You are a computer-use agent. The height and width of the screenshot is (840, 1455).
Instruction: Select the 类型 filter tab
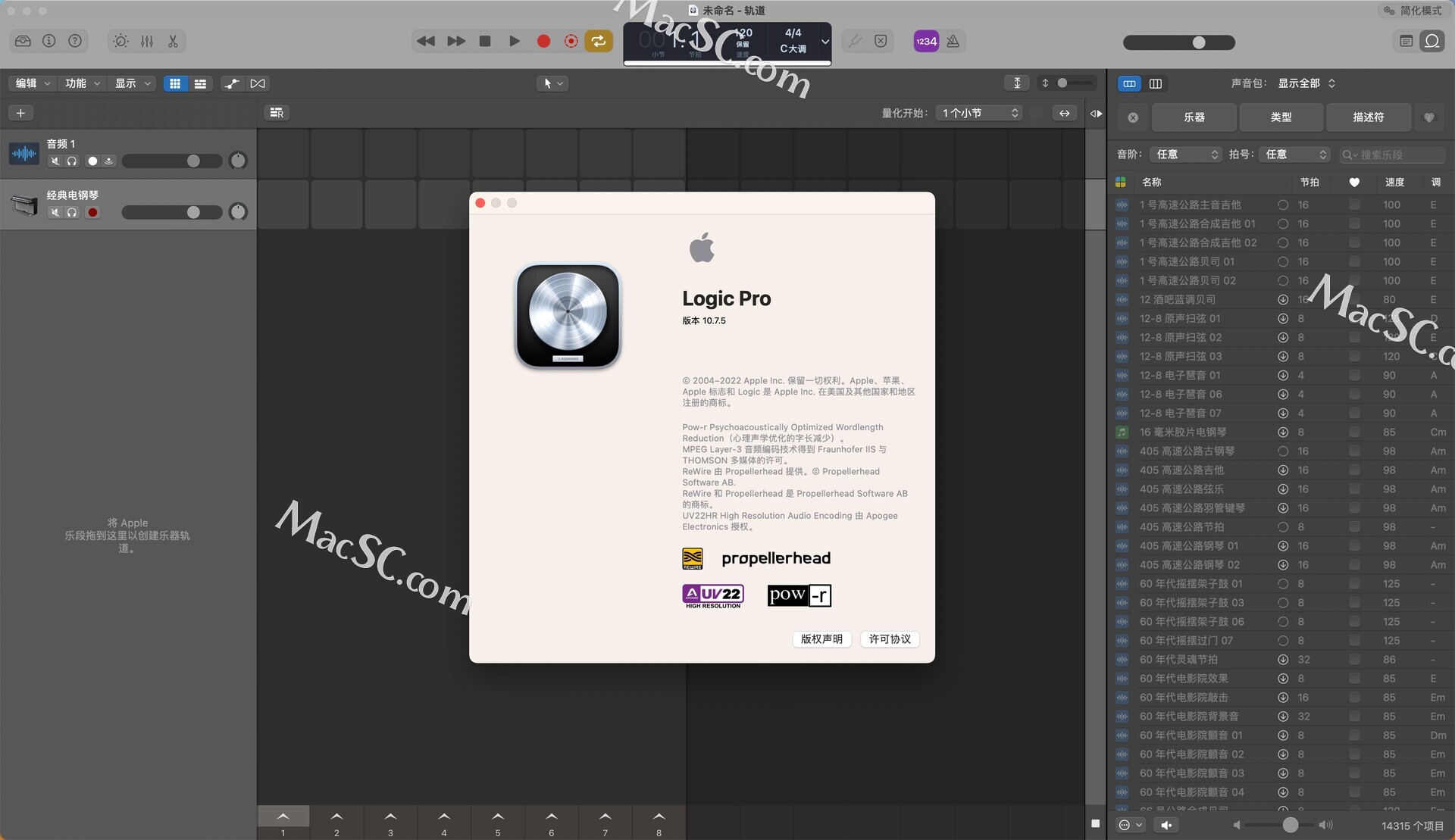(1281, 117)
